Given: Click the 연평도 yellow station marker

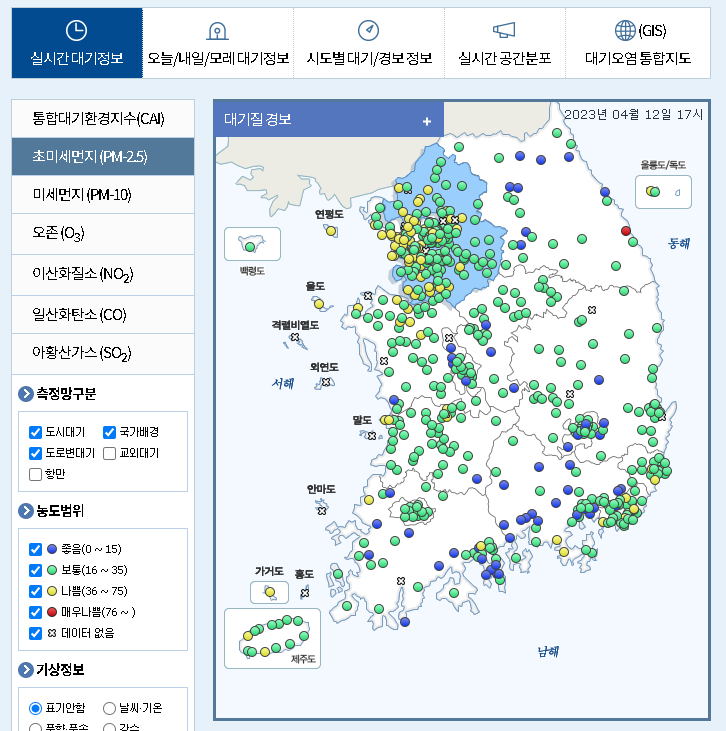Looking at the screenshot, I should tap(331, 231).
